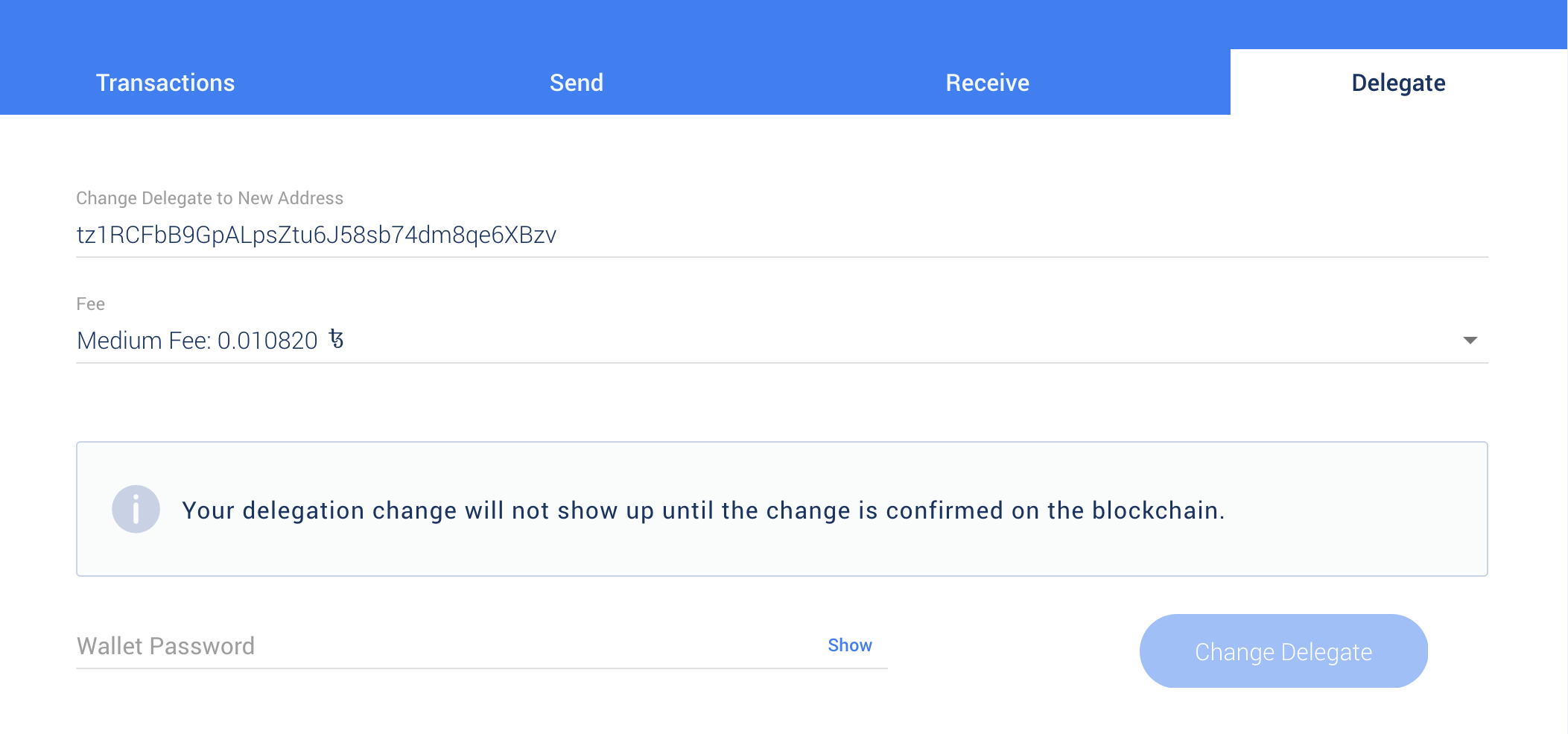
Task: Click the Tezos currency symbol after fee
Action: tap(337, 339)
